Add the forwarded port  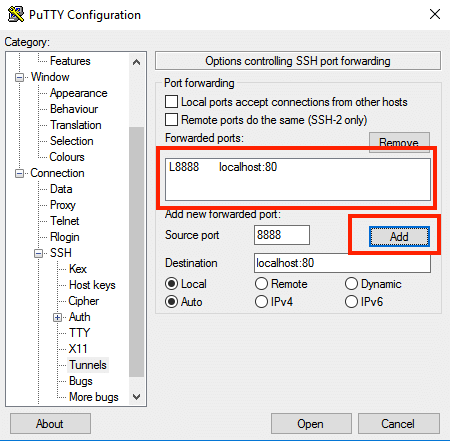(399, 237)
